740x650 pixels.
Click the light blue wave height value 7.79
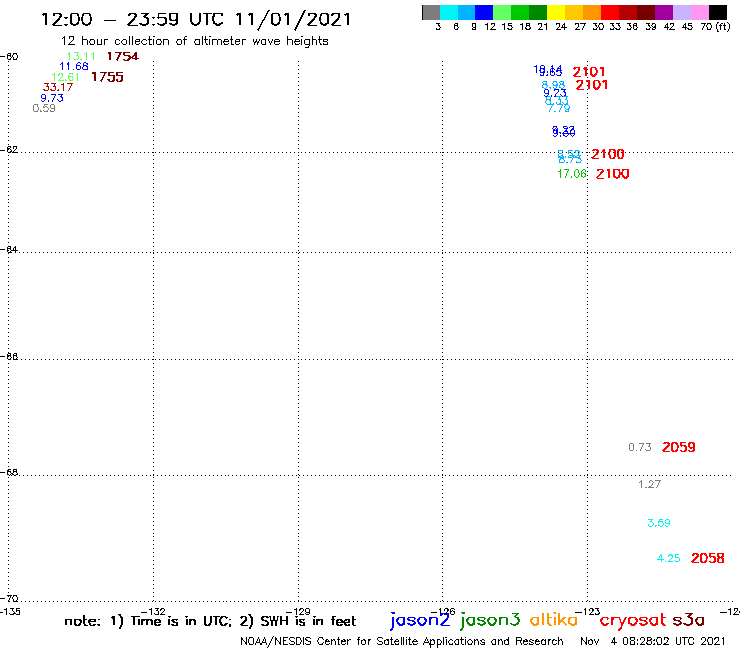click(x=559, y=109)
